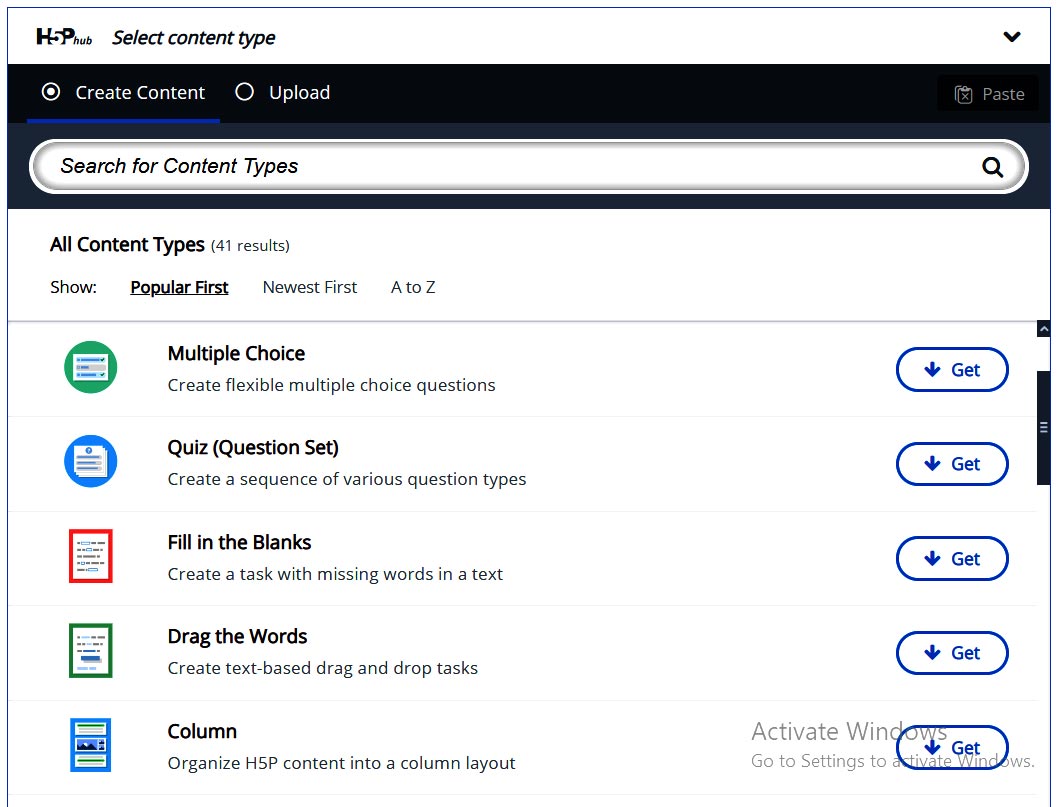Sort content types by Popular First
This screenshot has height=807, width=1059.
pyautogui.click(x=179, y=287)
